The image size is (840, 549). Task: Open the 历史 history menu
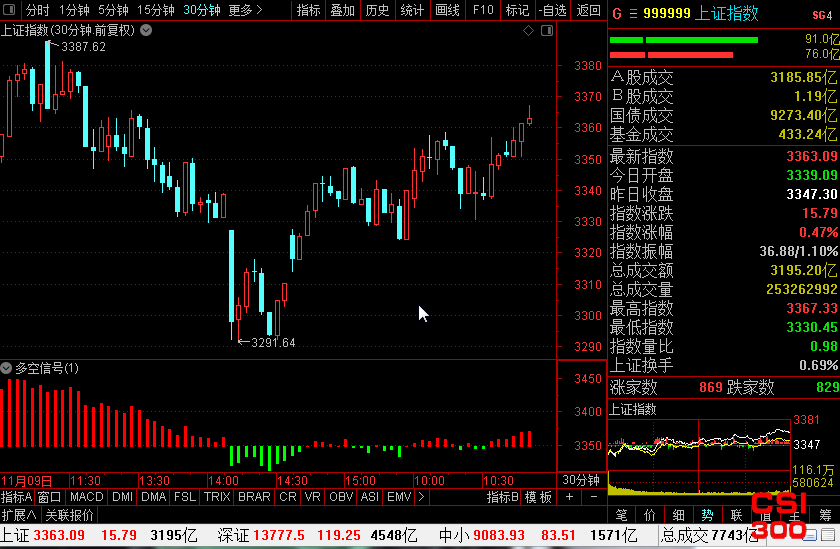377,10
